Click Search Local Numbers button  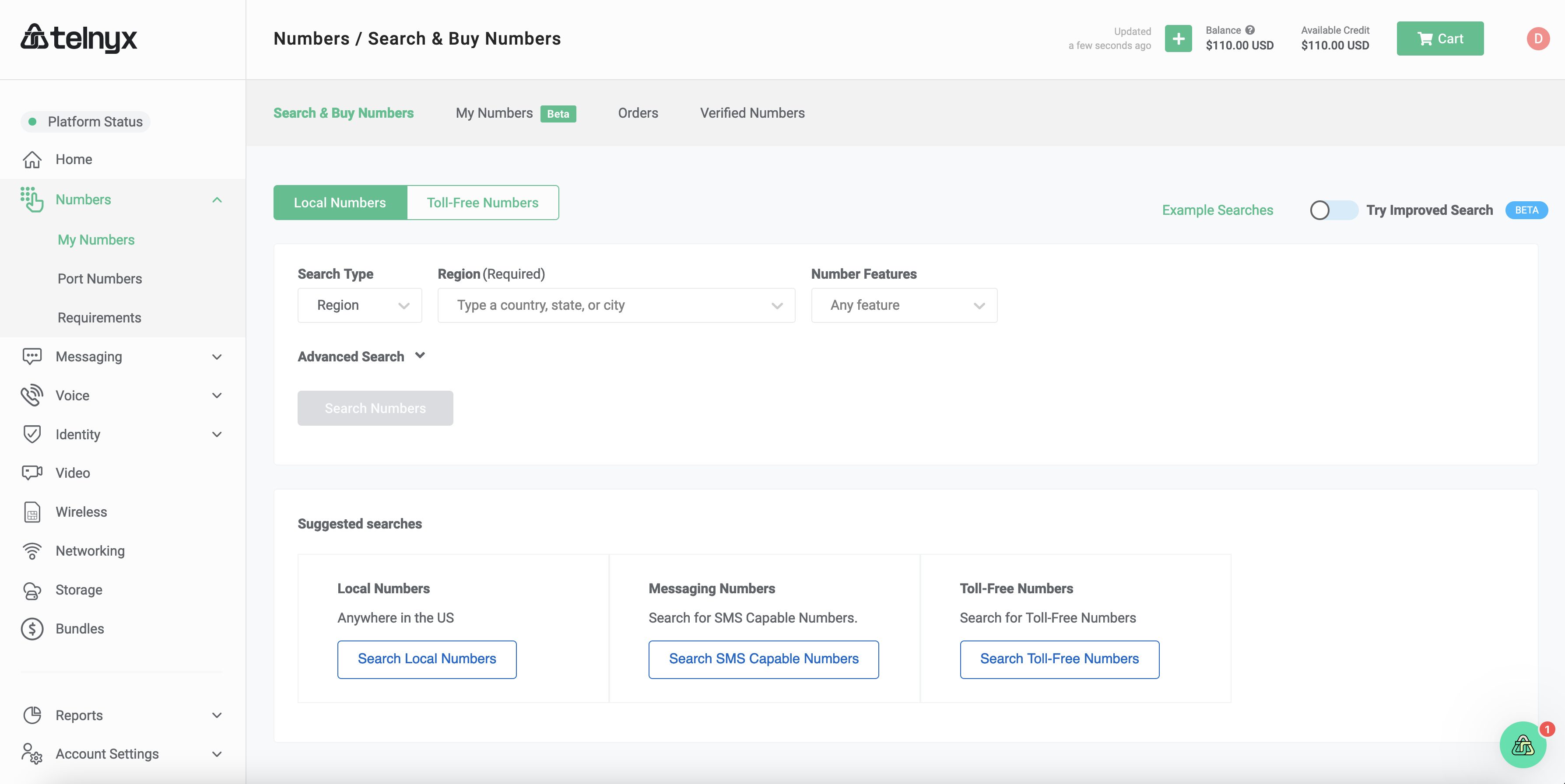click(x=427, y=659)
